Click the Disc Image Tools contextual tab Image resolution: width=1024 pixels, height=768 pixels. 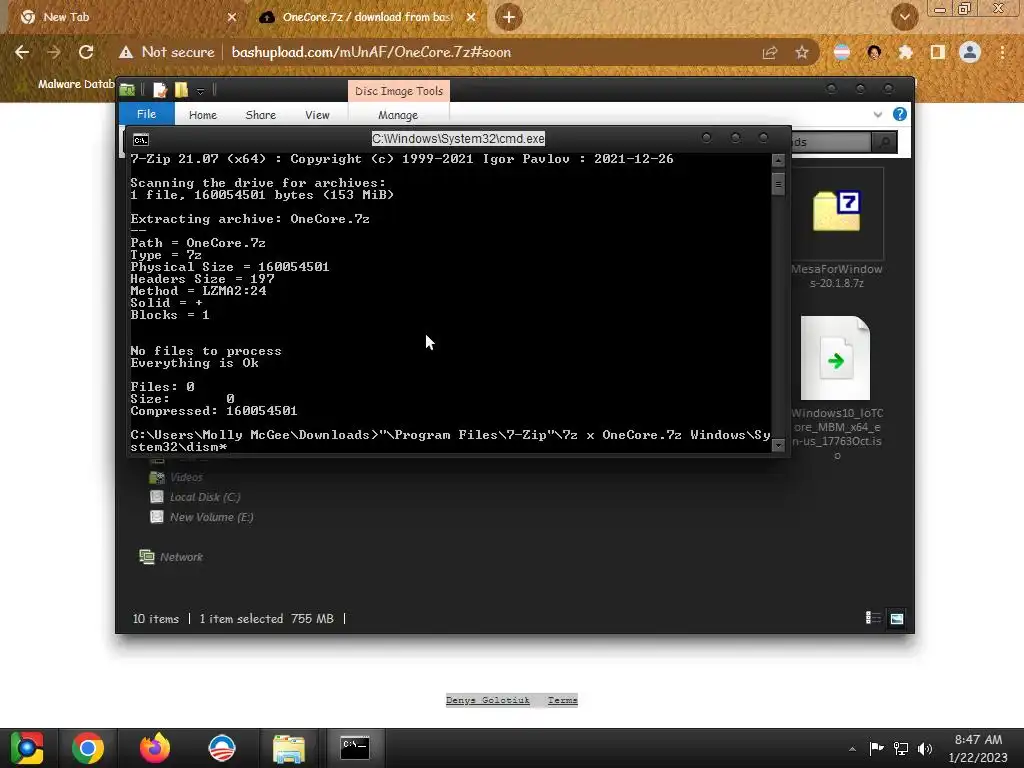tap(398, 91)
